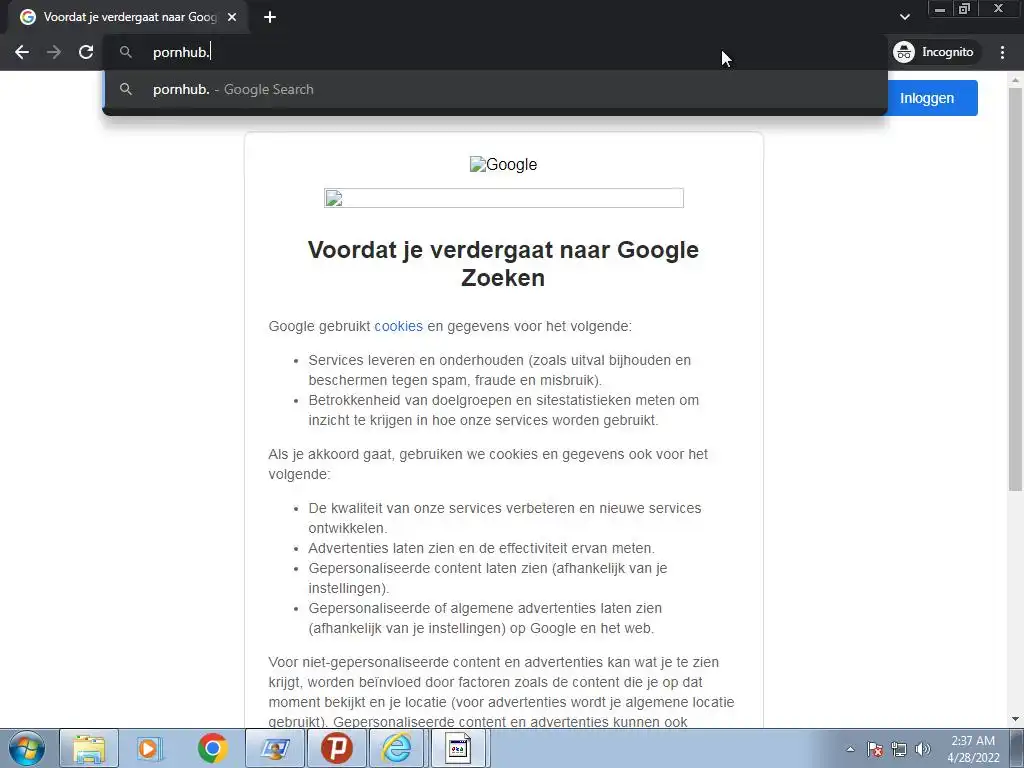Expand the tab search chevron
Image resolution: width=1024 pixels, height=768 pixels.
pos(904,17)
